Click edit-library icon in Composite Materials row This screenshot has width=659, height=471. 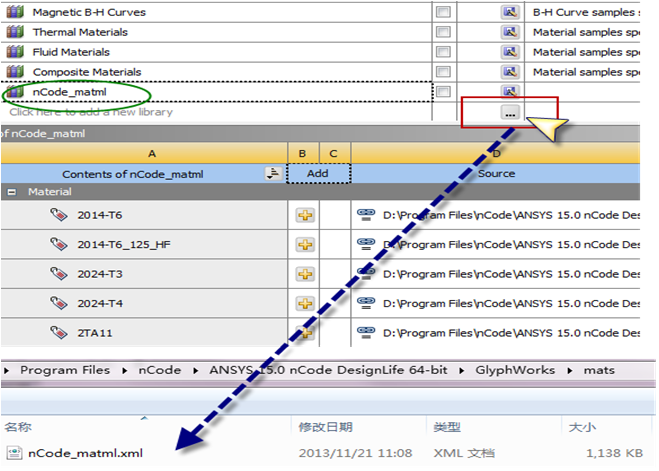(510, 71)
